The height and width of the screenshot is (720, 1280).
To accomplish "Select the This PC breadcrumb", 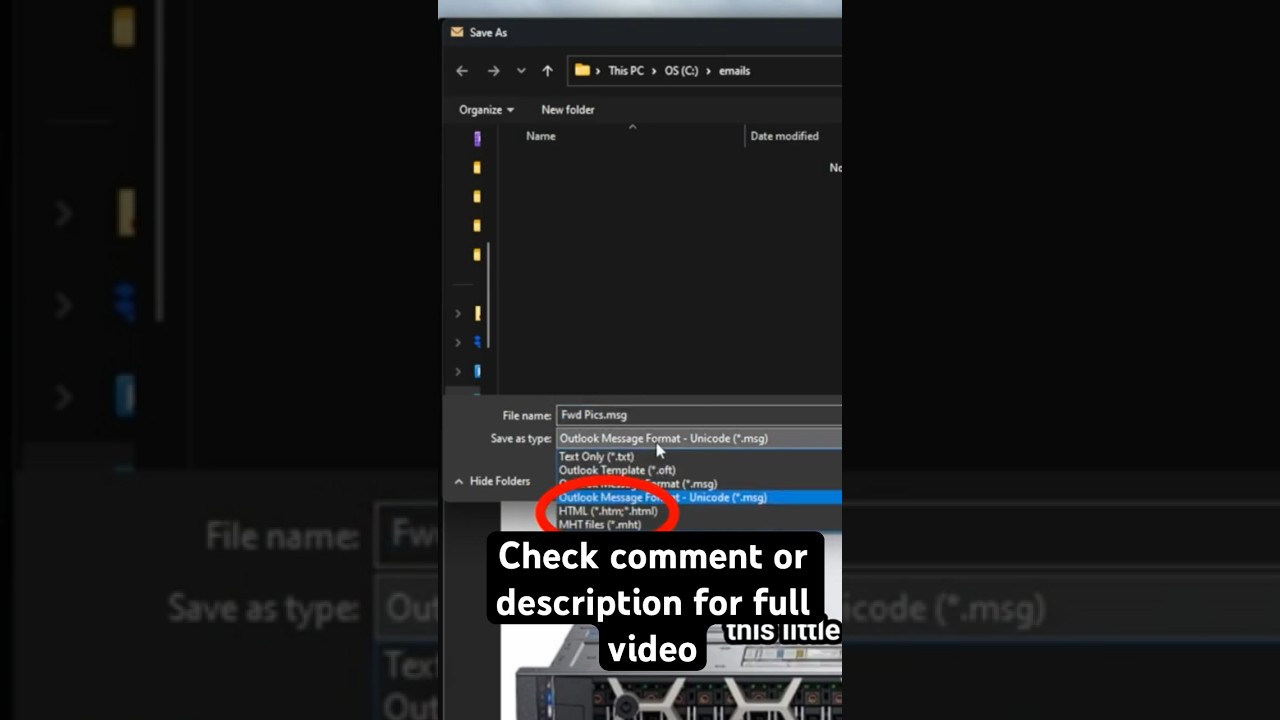I will click(626, 71).
